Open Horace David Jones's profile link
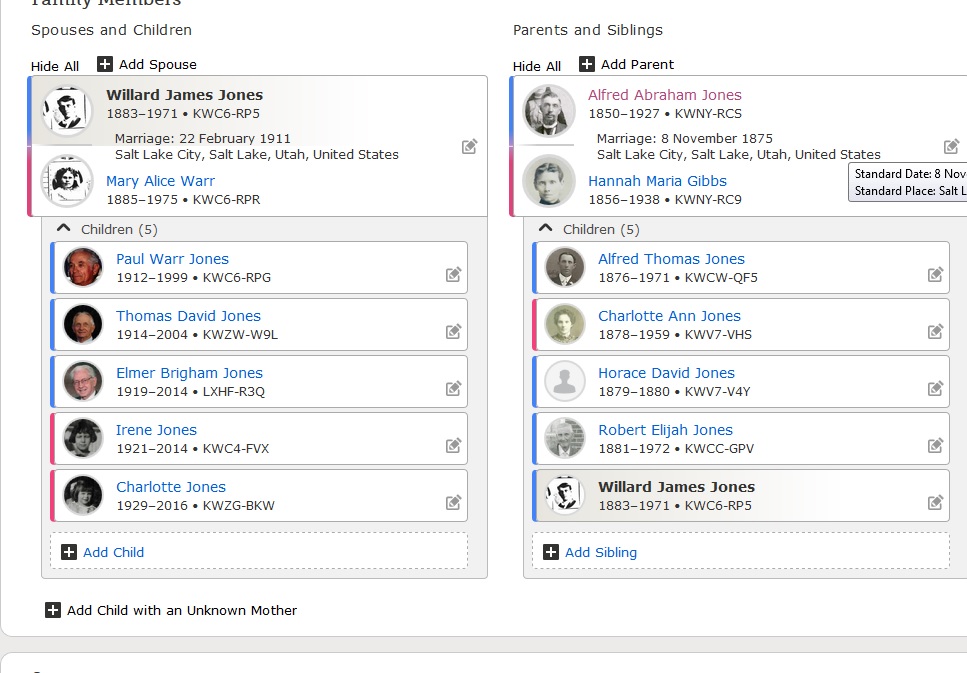The width and height of the screenshot is (967, 673). 666,373
